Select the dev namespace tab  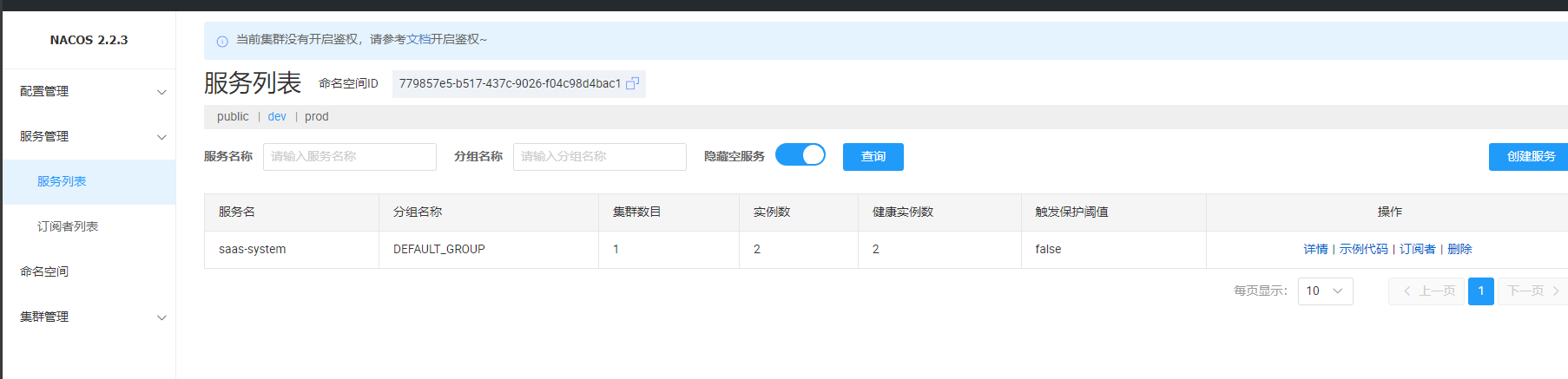[x=277, y=116]
